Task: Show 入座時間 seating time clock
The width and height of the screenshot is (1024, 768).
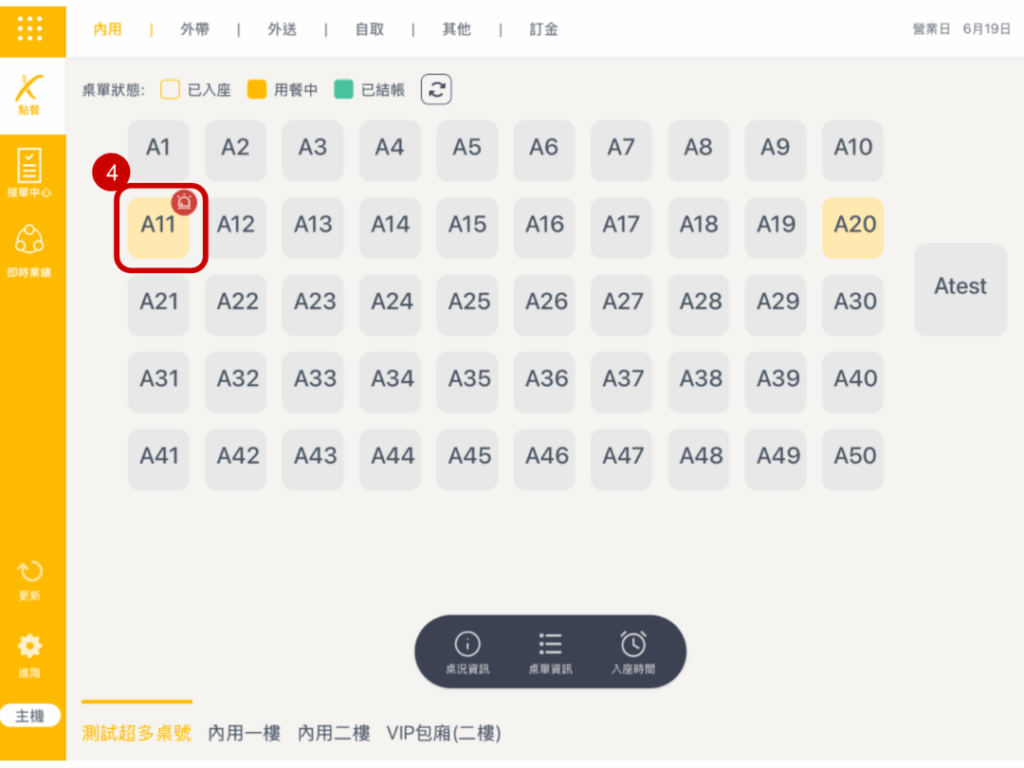Action: click(633, 652)
